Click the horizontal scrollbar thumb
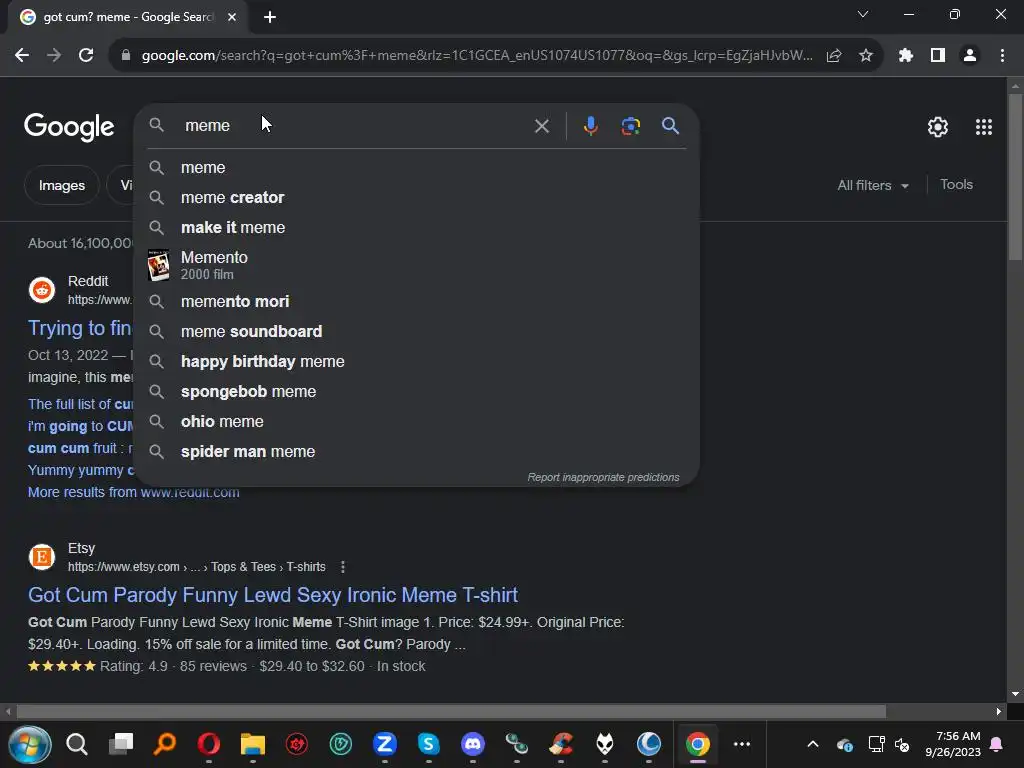The height and width of the screenshot is (768, 1024). pyautogui.click(x=451, y=711)
